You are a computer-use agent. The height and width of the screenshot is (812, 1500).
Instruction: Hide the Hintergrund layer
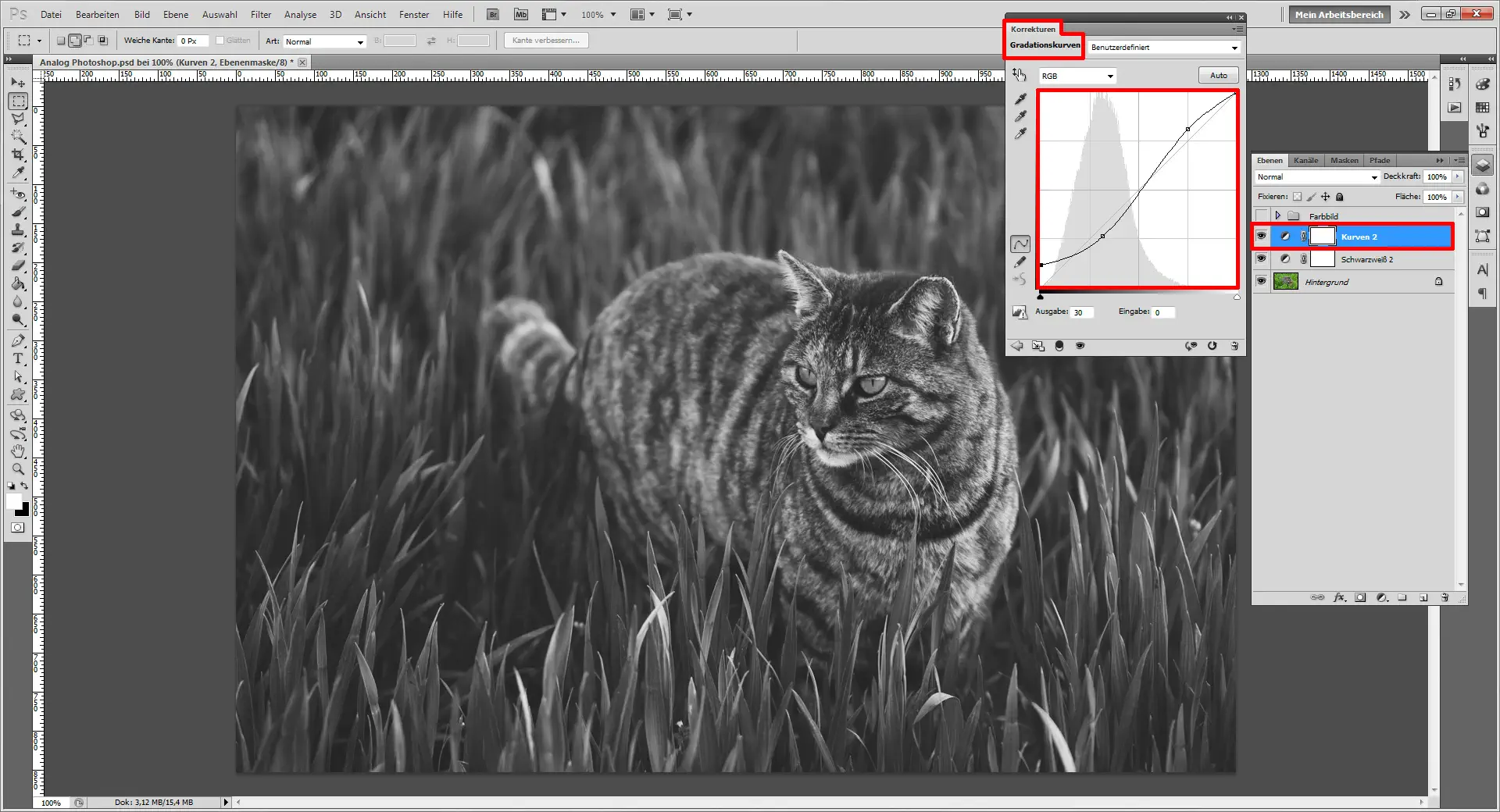[x=1261, y=282]
